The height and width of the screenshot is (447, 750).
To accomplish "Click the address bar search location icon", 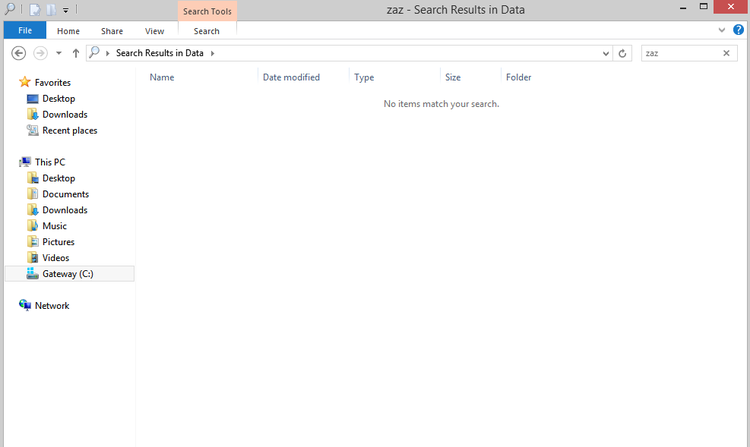I will coord(95,52).
